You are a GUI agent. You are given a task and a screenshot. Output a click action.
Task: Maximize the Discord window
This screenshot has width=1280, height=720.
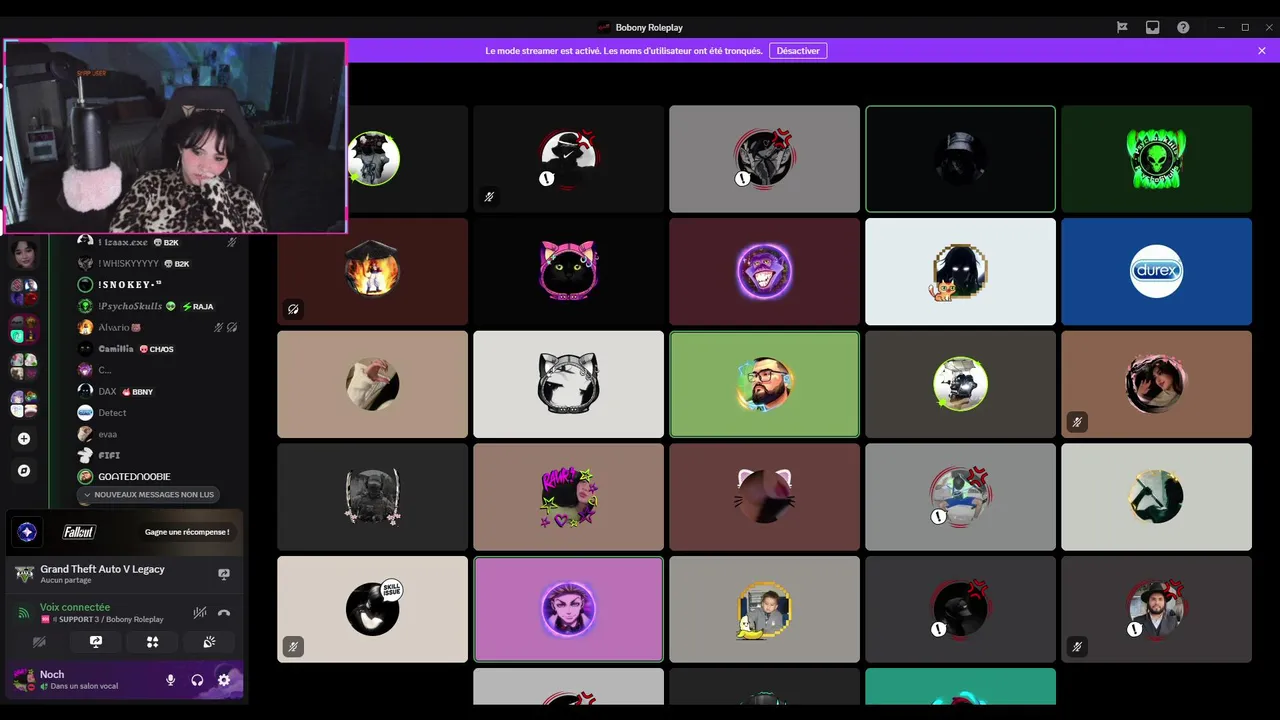(1245, 27)
